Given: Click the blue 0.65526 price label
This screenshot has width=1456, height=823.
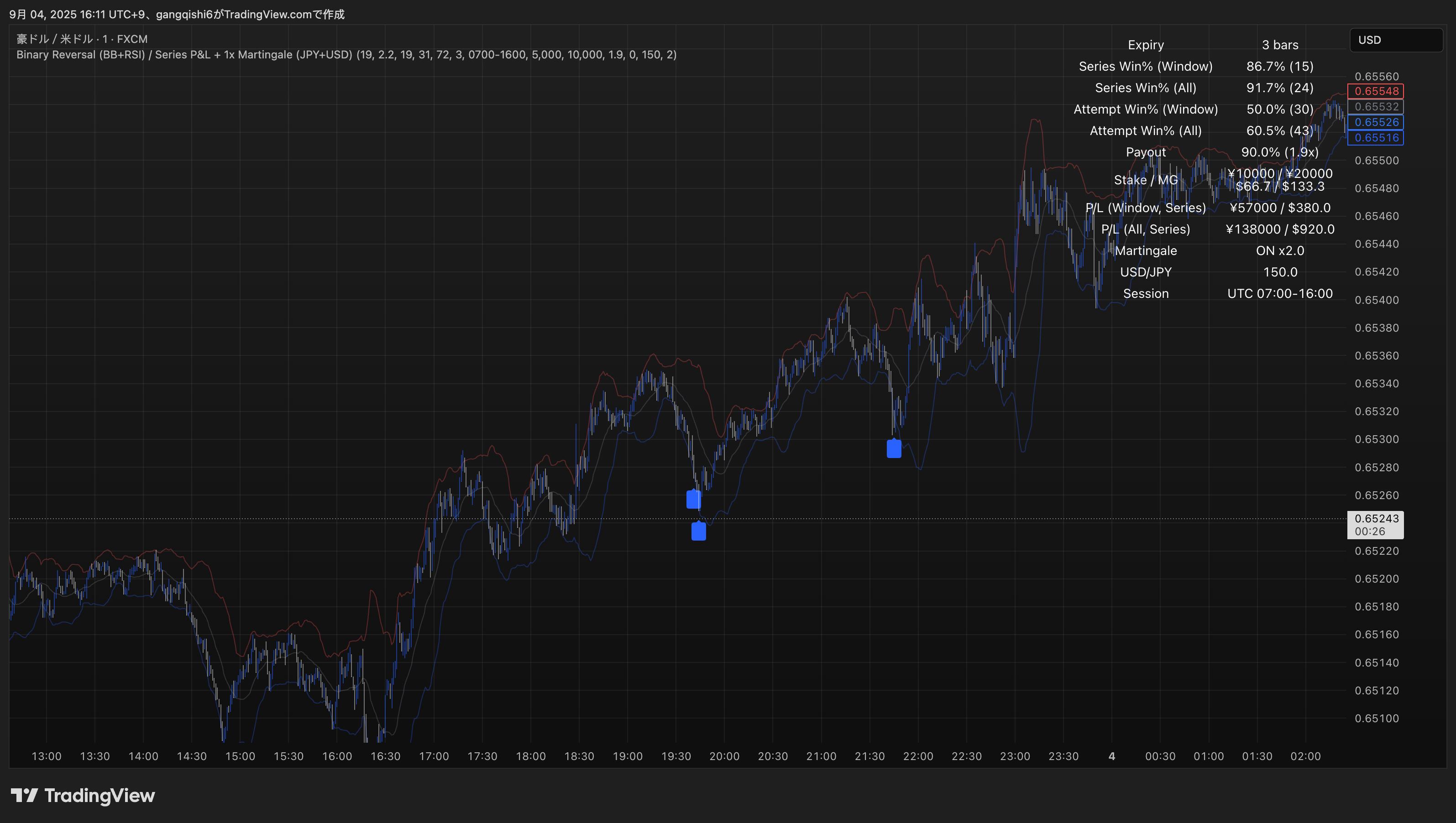Looking at the screenshot, I should click(x=1375, y=122).
